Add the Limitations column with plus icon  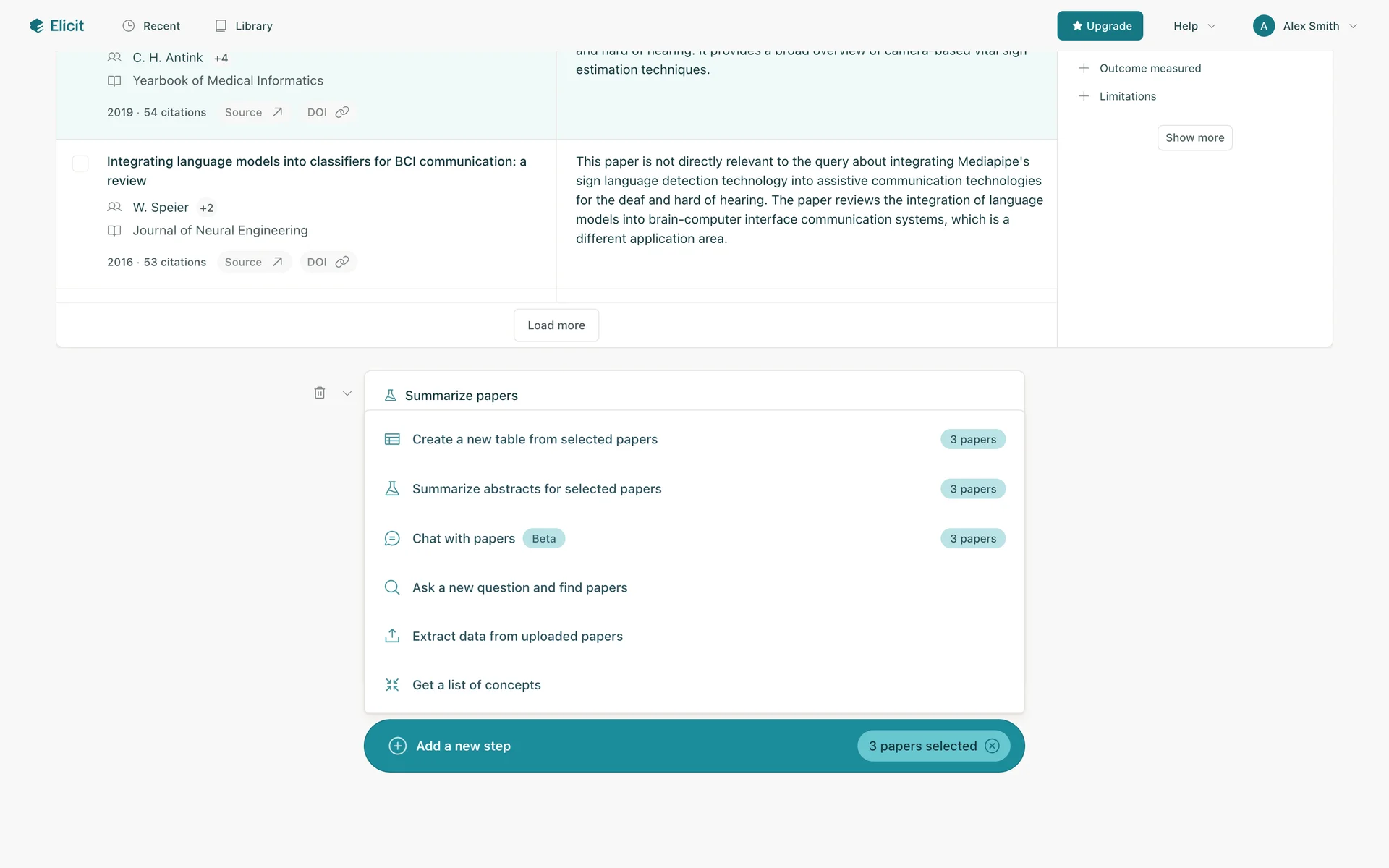[x=1084, y=96]
